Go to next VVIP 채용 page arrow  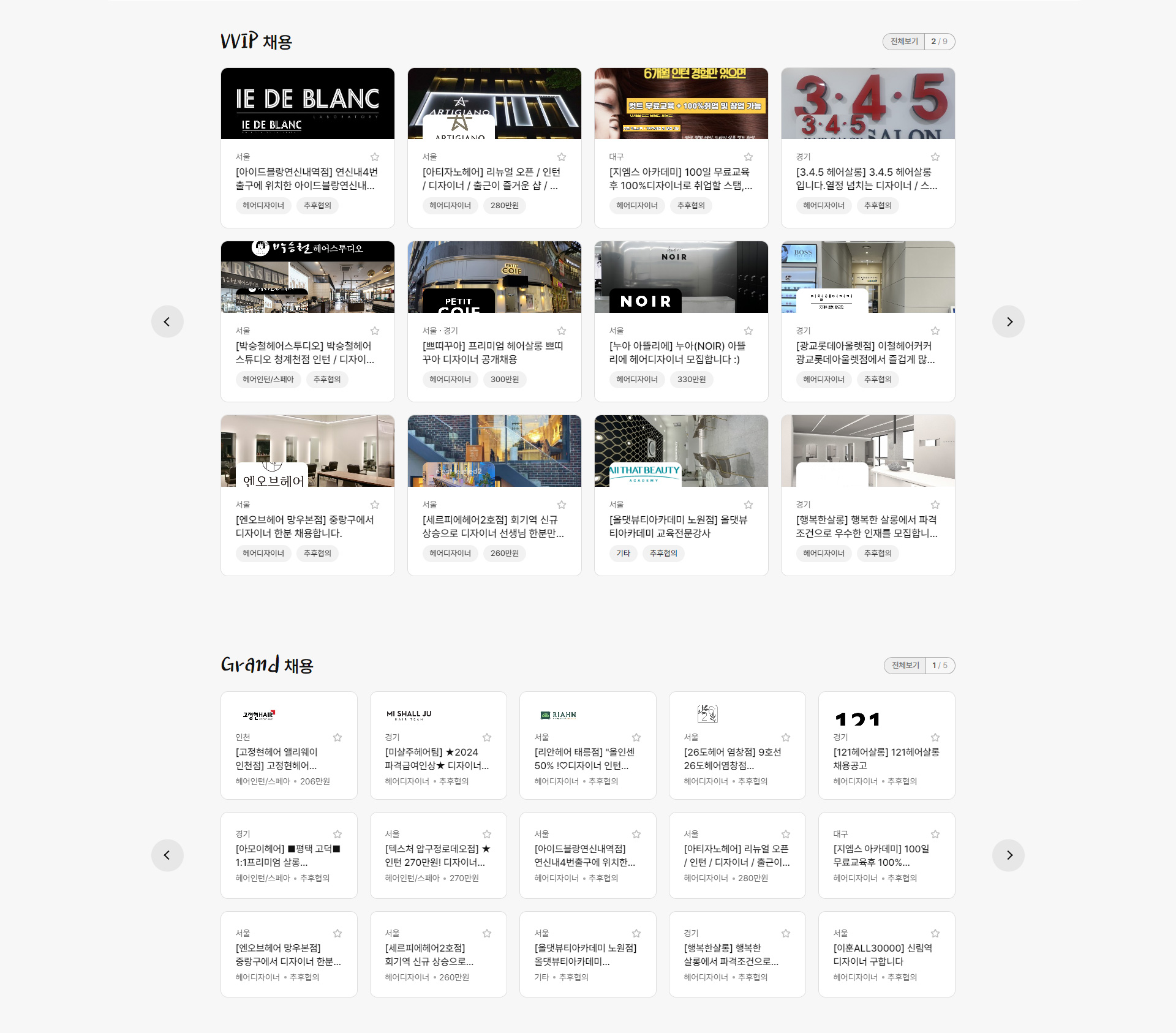(x=1009, y=321)
